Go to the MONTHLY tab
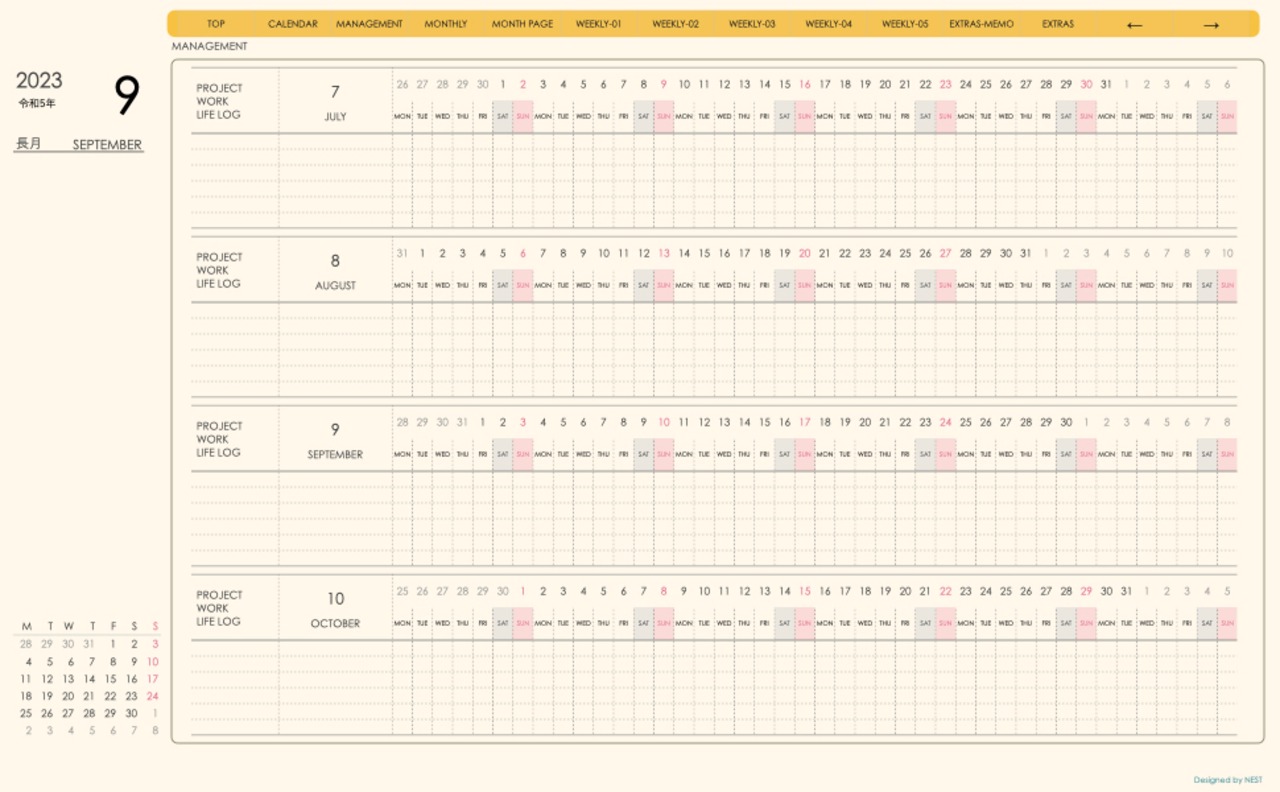Image resolution: width=1280 pixels, height=792 pixels. 445,24
